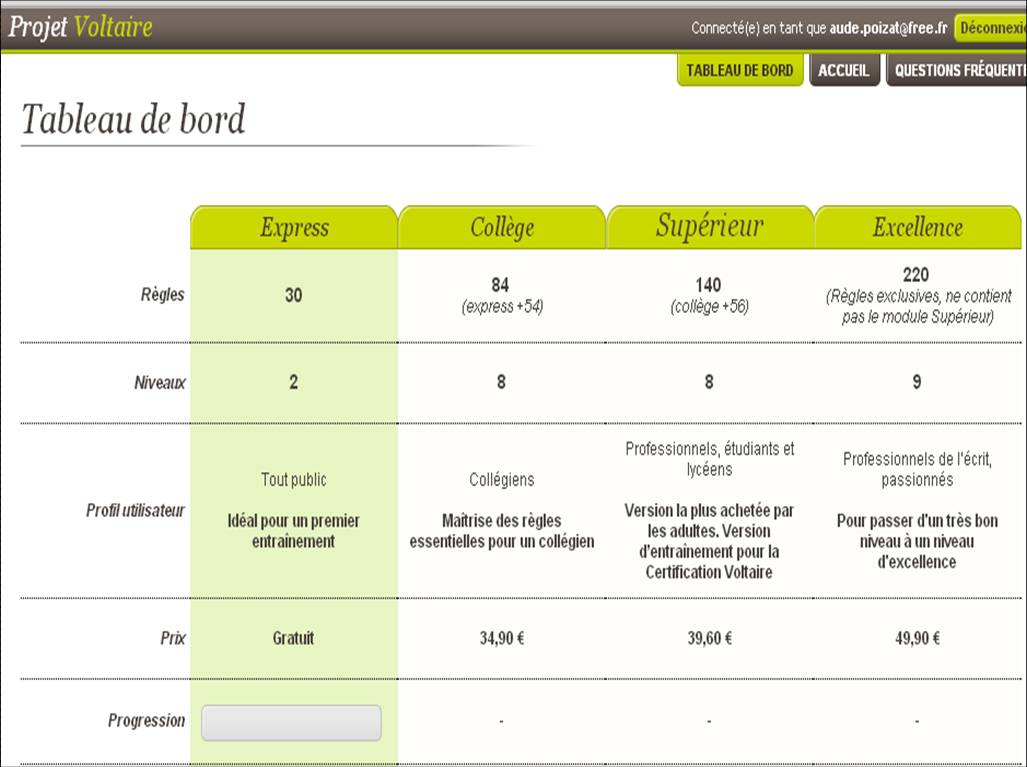Click the 'Tout public' profile text

click(293, 479)
